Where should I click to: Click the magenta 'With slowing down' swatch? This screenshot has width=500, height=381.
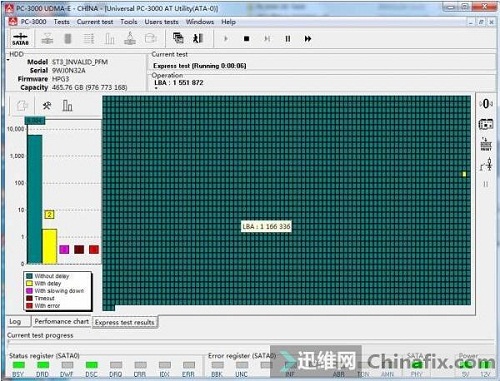64,249
